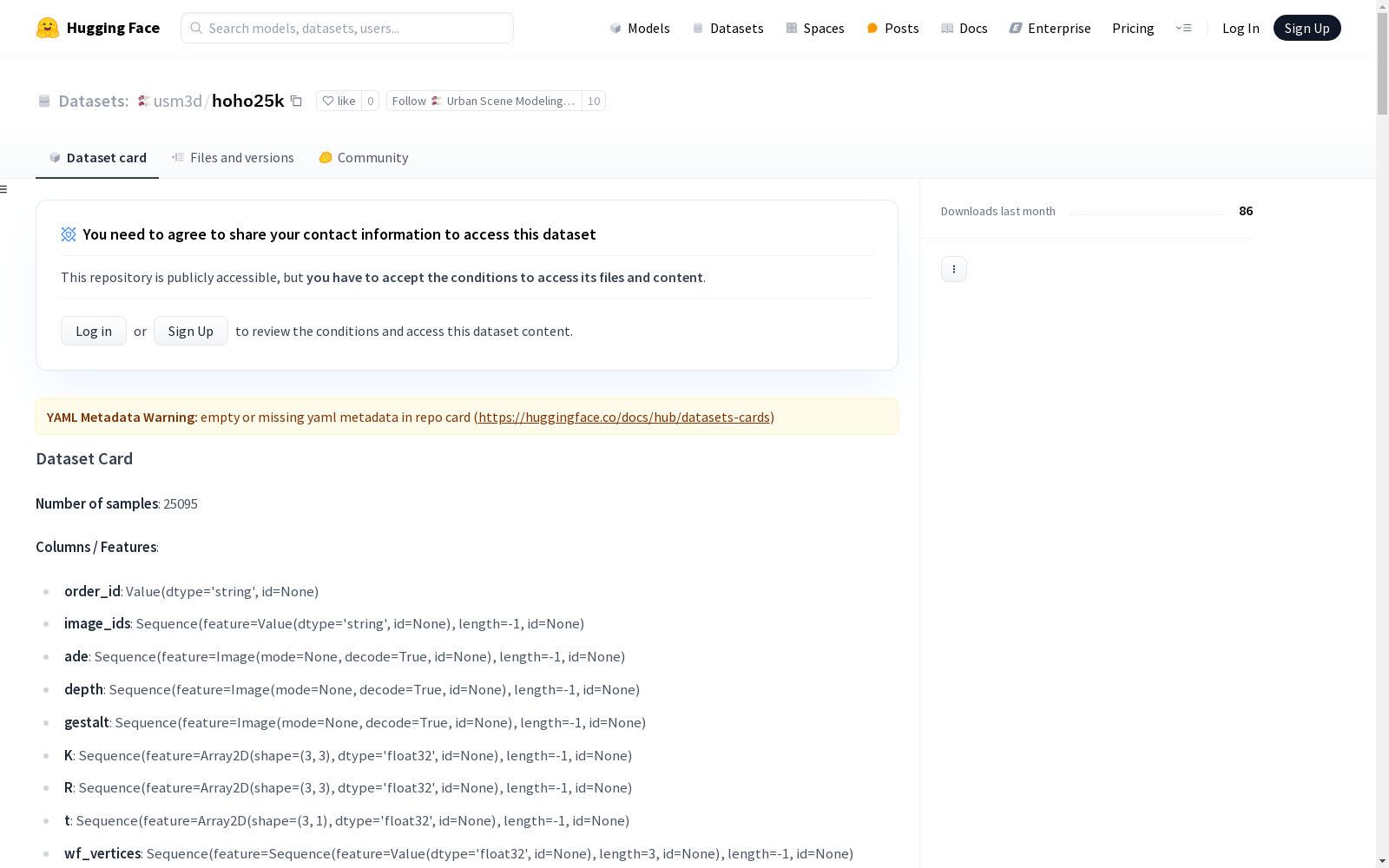Click the ade feature row
Viewport: 1389px width, 868px height.
coord(345,656)
